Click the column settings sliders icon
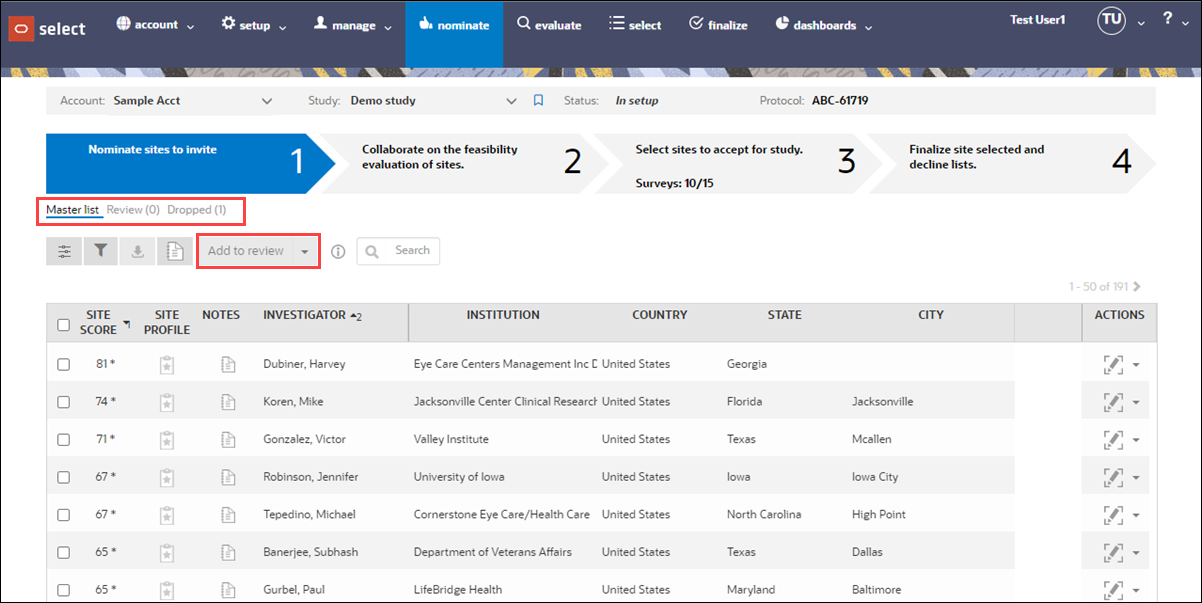The height and width of the screenshot is (603, 1202). click(x=64, y=251)
